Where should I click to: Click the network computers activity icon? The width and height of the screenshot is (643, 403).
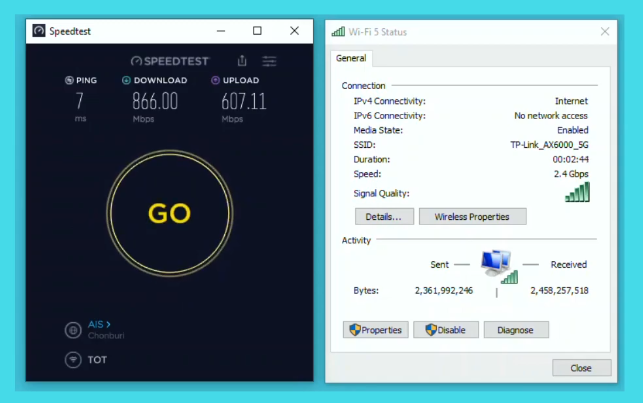498,266
